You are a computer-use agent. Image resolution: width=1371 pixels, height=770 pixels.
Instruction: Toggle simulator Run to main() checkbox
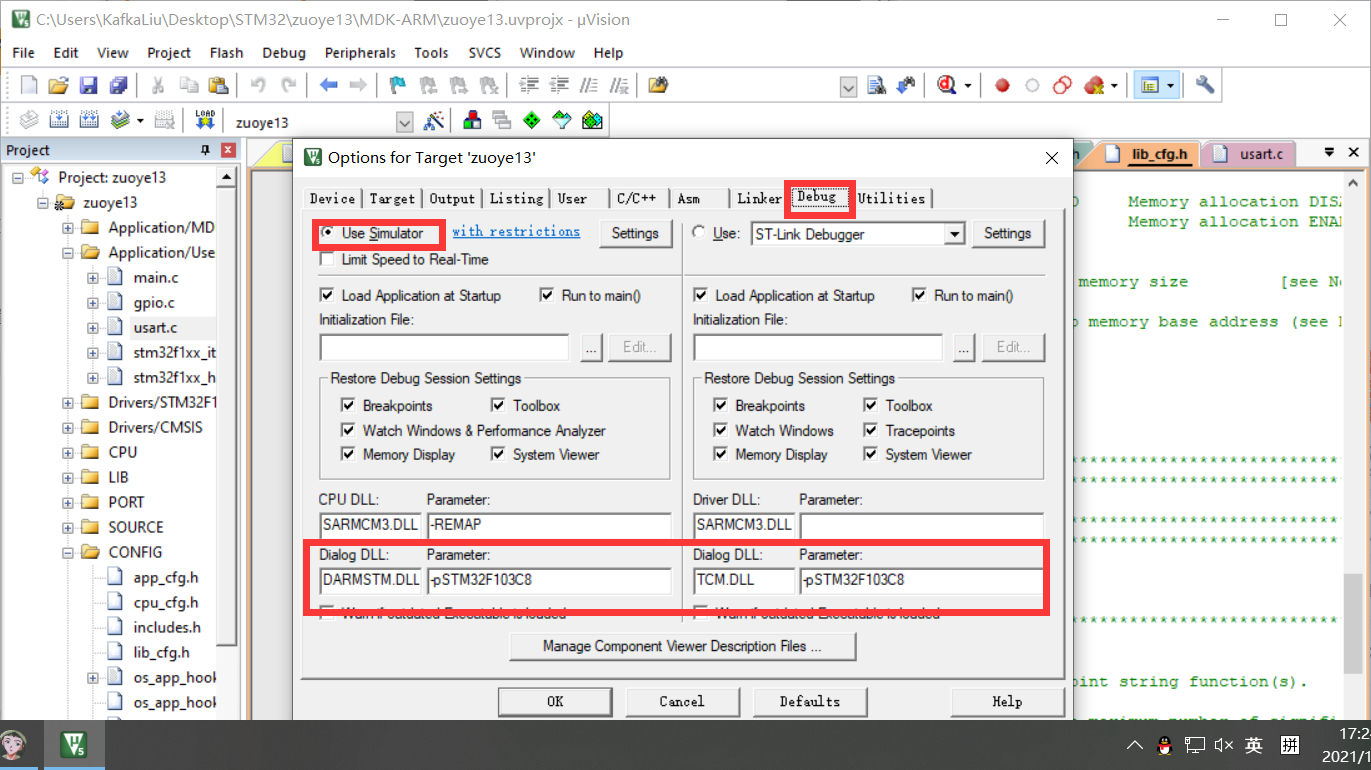tap(547, 295)
